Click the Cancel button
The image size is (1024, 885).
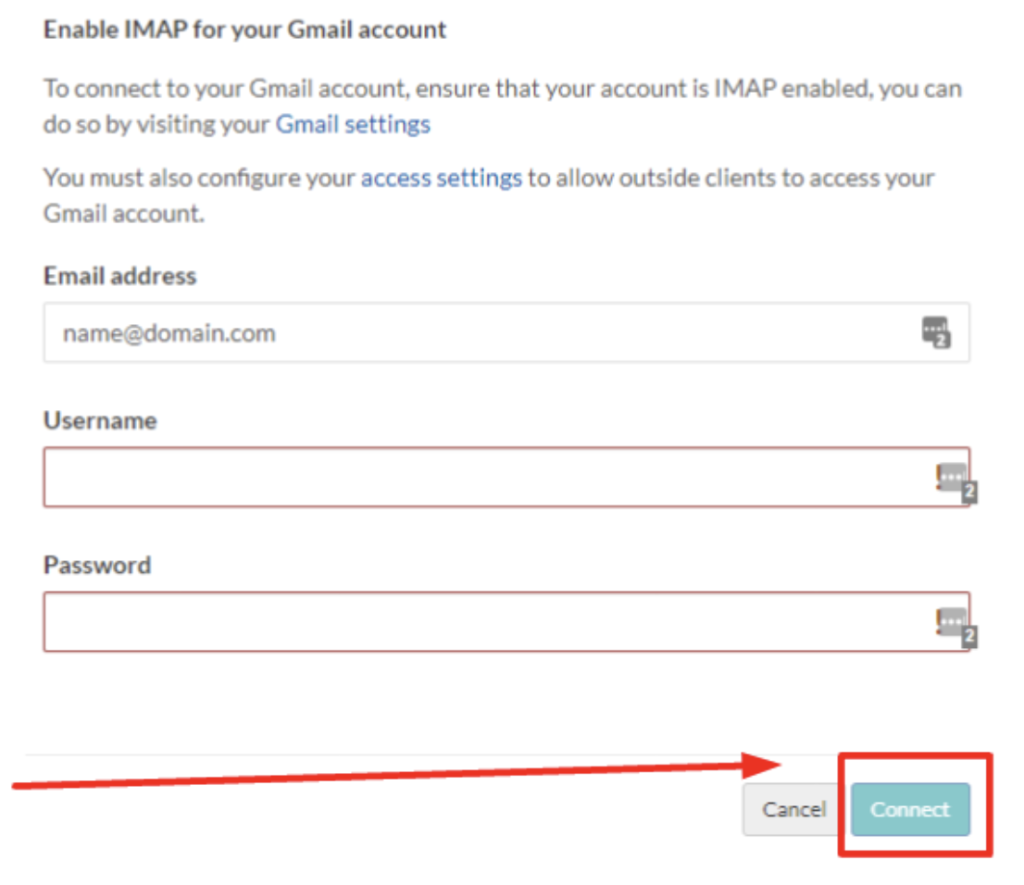pos(794,809)
